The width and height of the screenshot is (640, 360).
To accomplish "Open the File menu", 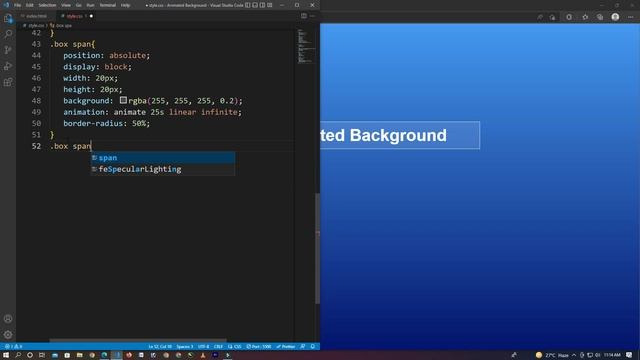I will pyautogui.click(x=18, y=5).
